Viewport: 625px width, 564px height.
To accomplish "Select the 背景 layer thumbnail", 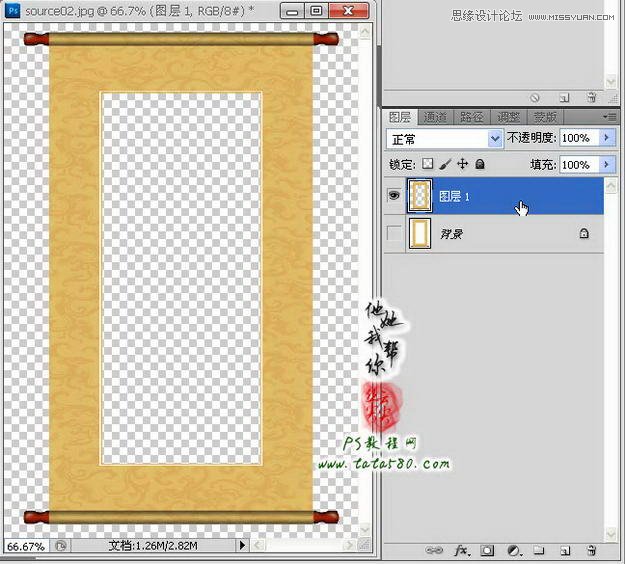I will pos(420,233).
